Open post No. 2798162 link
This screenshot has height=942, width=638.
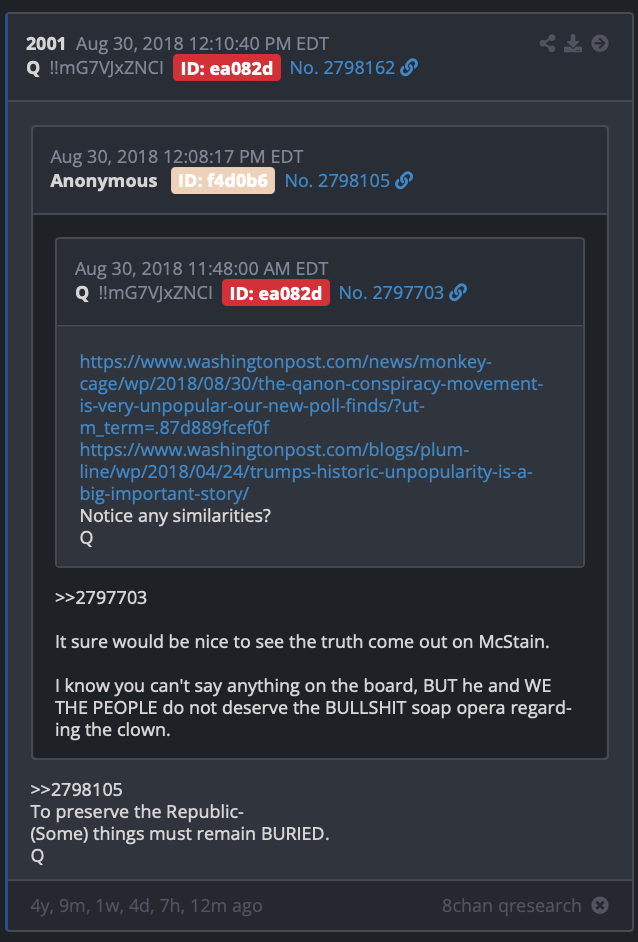point(342,68)
